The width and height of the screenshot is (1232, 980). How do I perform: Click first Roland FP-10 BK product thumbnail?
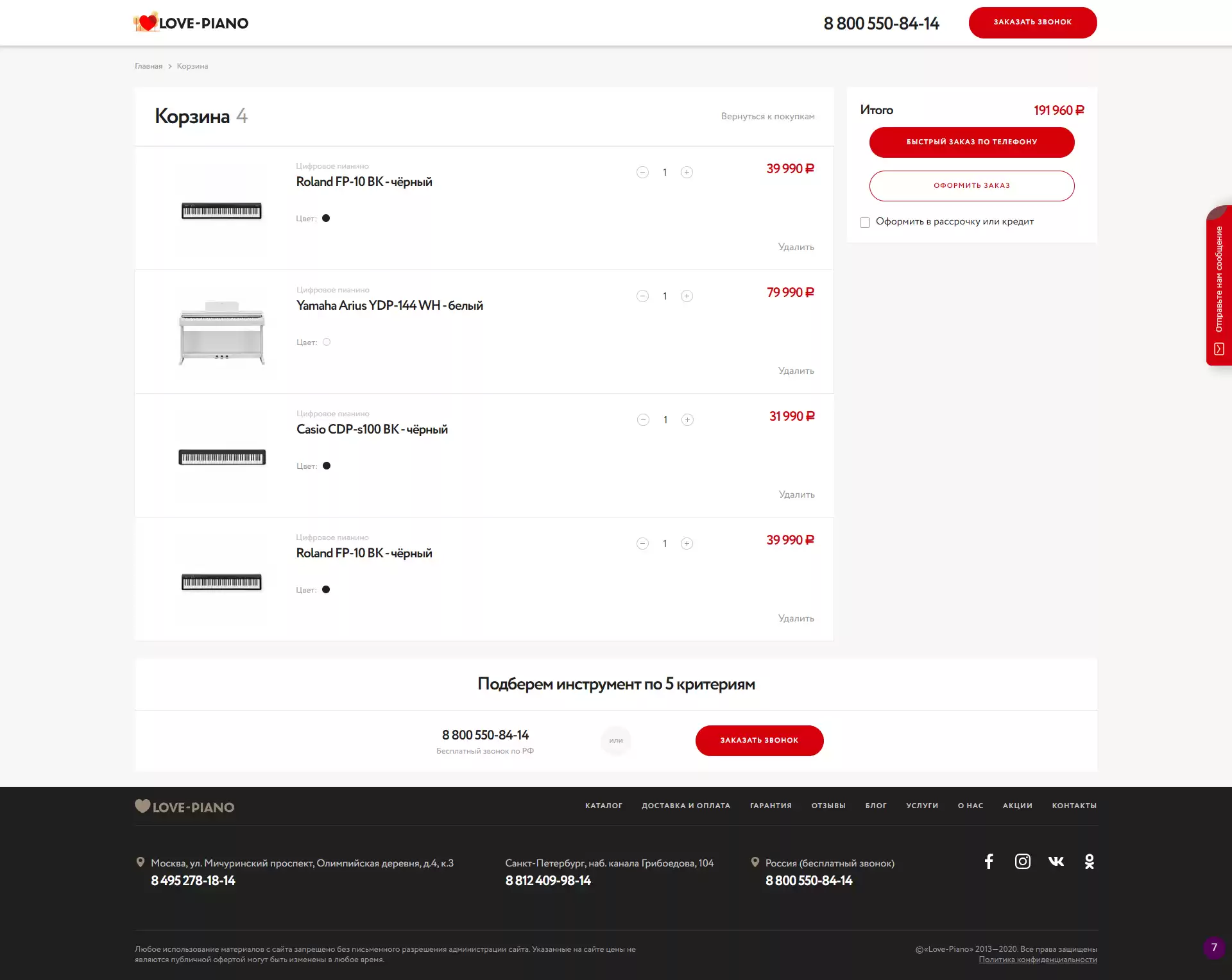(221, 210)
